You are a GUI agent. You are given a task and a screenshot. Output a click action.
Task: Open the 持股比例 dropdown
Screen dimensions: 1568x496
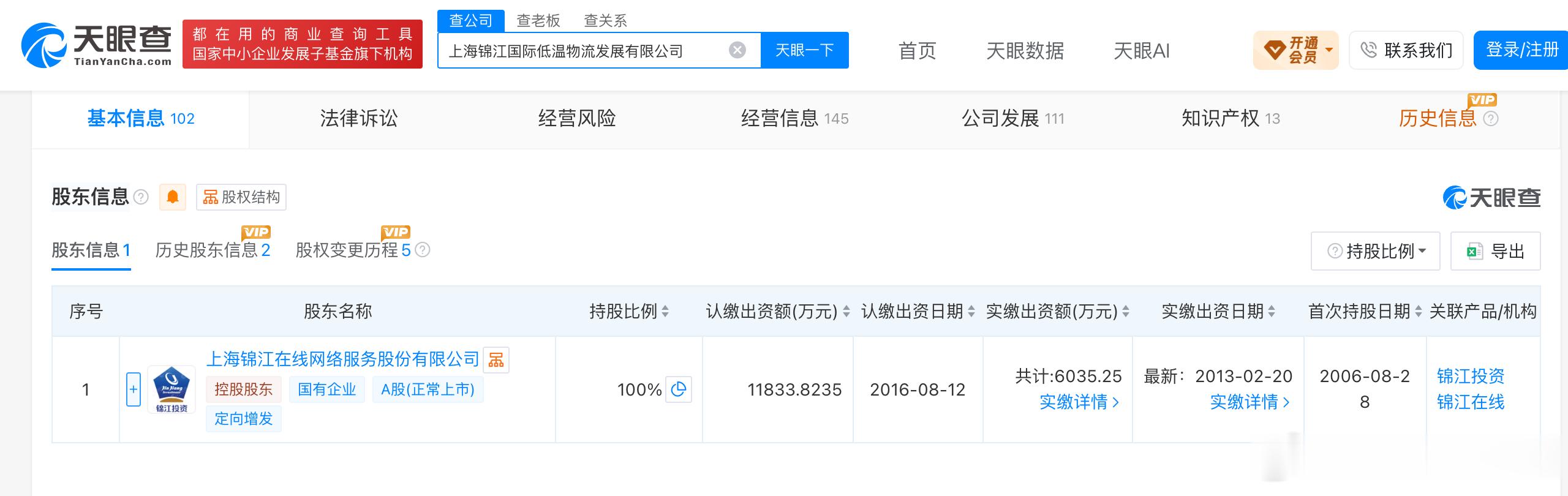(x=1376, y=251)
